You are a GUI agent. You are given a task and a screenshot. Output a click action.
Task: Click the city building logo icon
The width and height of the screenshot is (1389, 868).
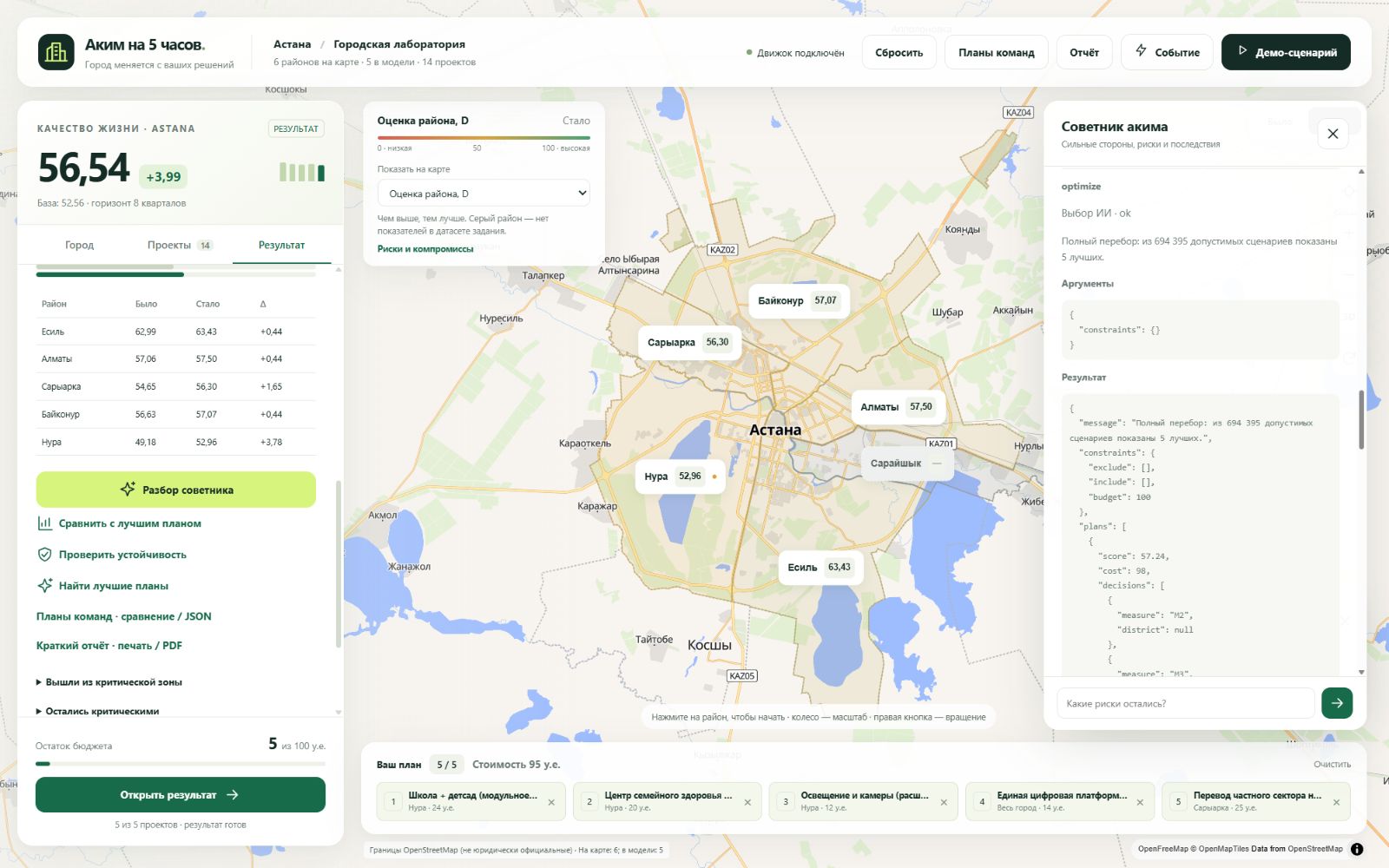56,52
